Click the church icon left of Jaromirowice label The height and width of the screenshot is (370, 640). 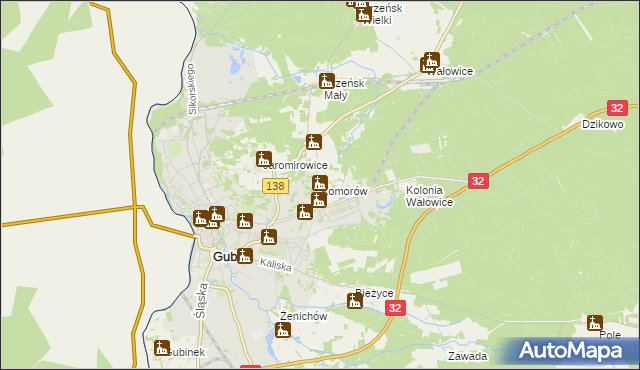tap(264, 159)
